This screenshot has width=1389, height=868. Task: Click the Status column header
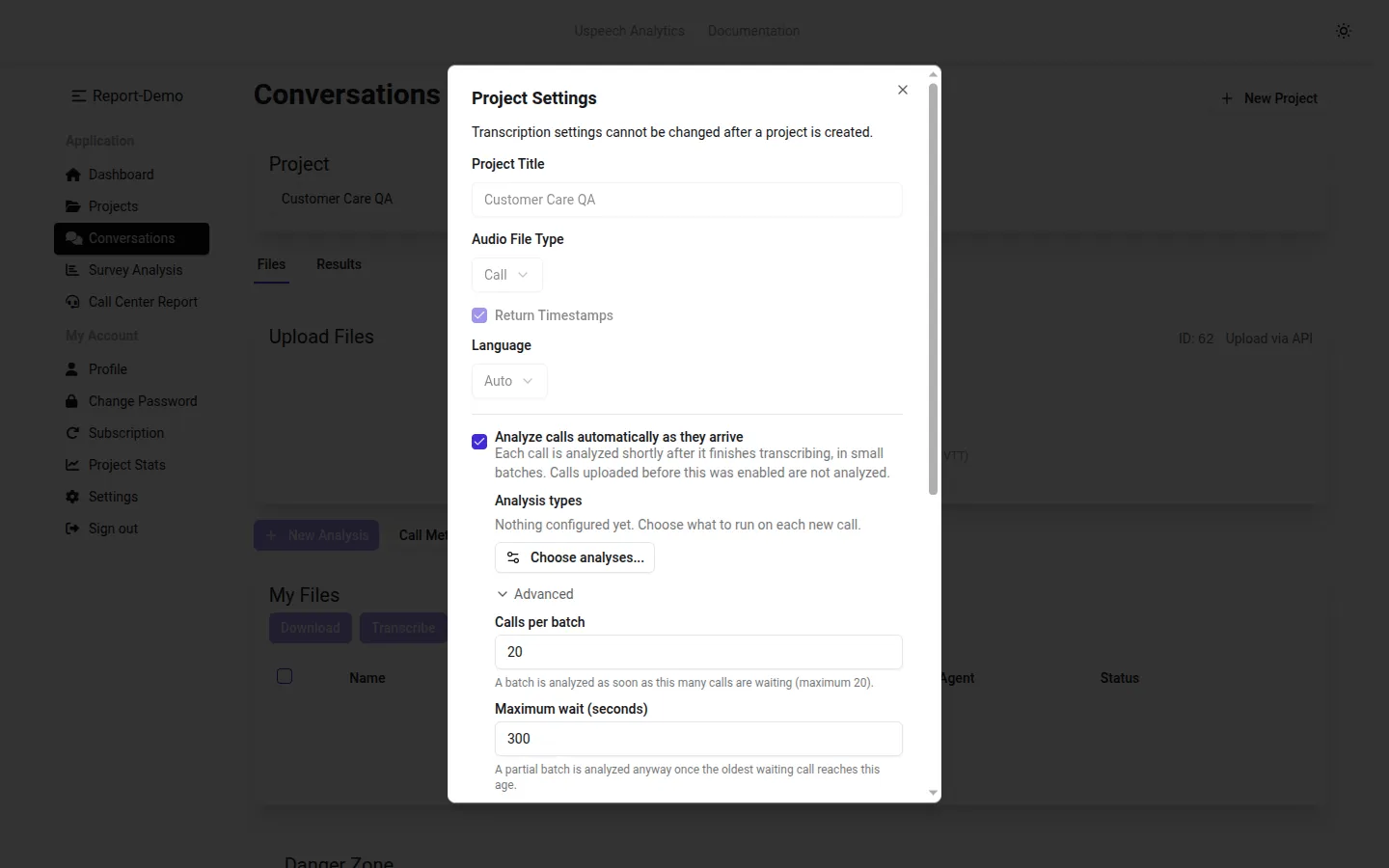click(x=1119, y=678)
